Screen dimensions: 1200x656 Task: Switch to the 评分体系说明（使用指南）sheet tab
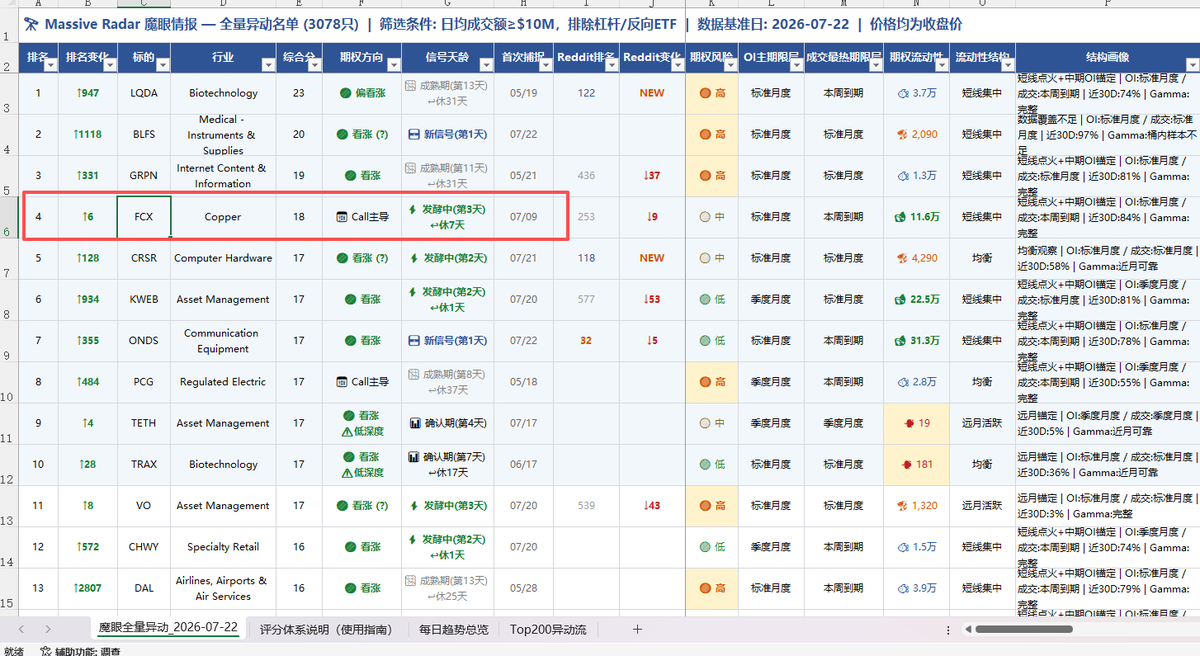point(328,629)
